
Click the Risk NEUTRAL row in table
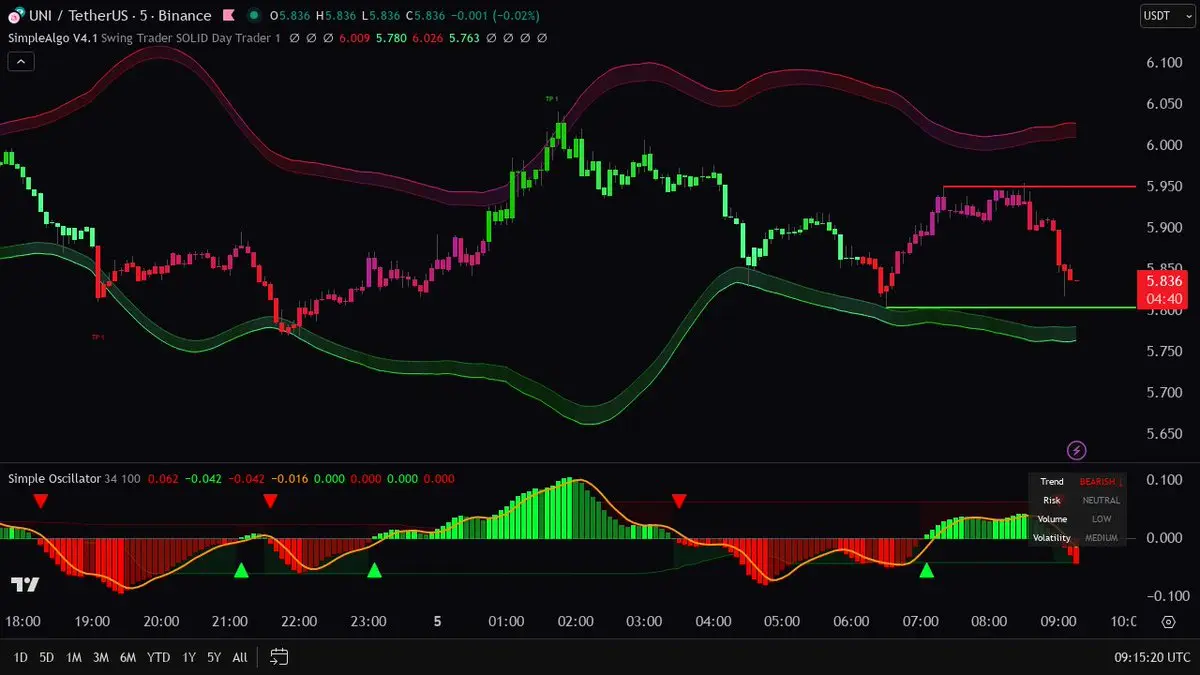(x=1077, y=500)
